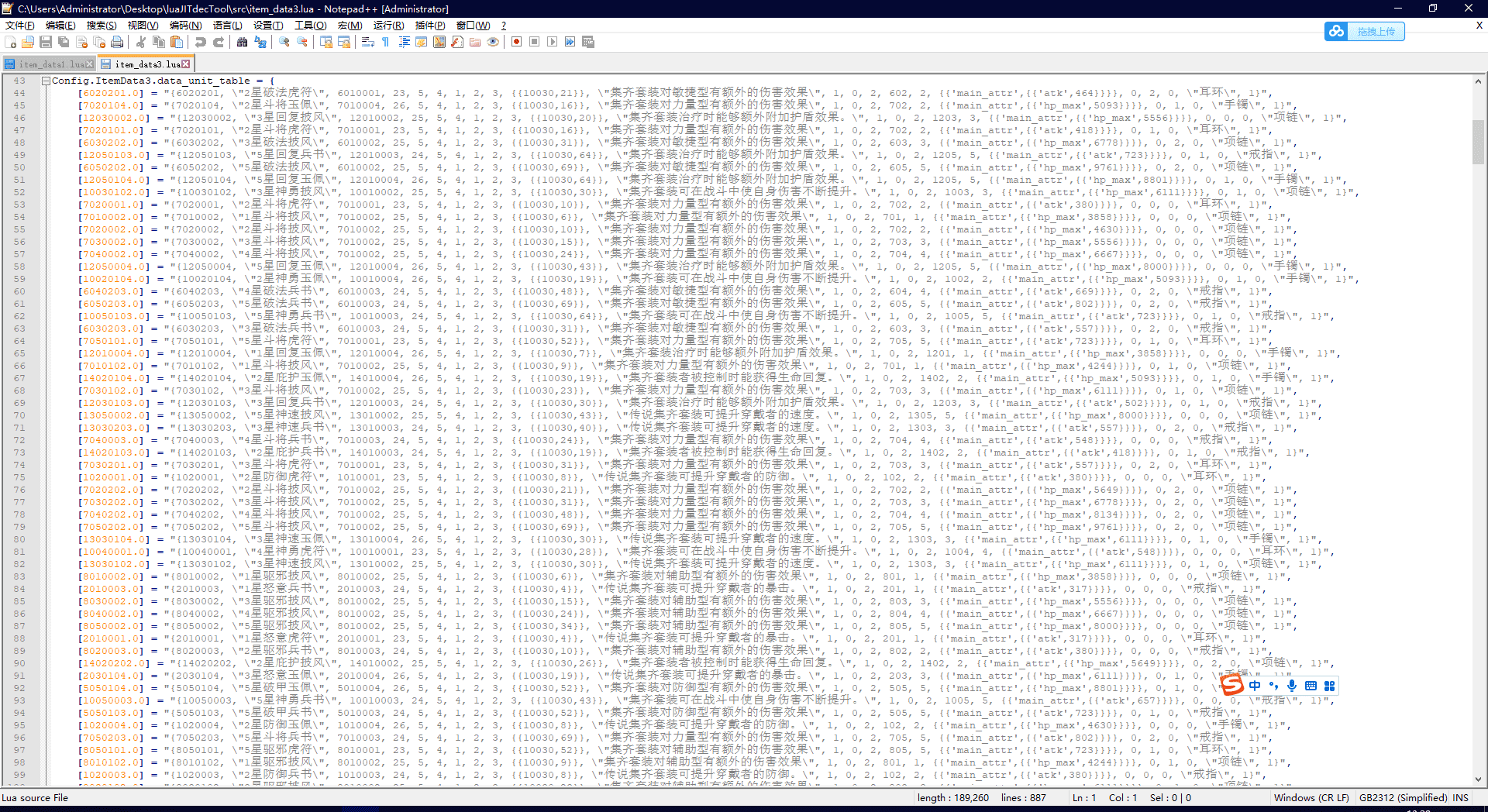The height and width of the screenshot is (812, 1488).
Task: Click the Undo arrow icon
Action: tap(201, 42)
